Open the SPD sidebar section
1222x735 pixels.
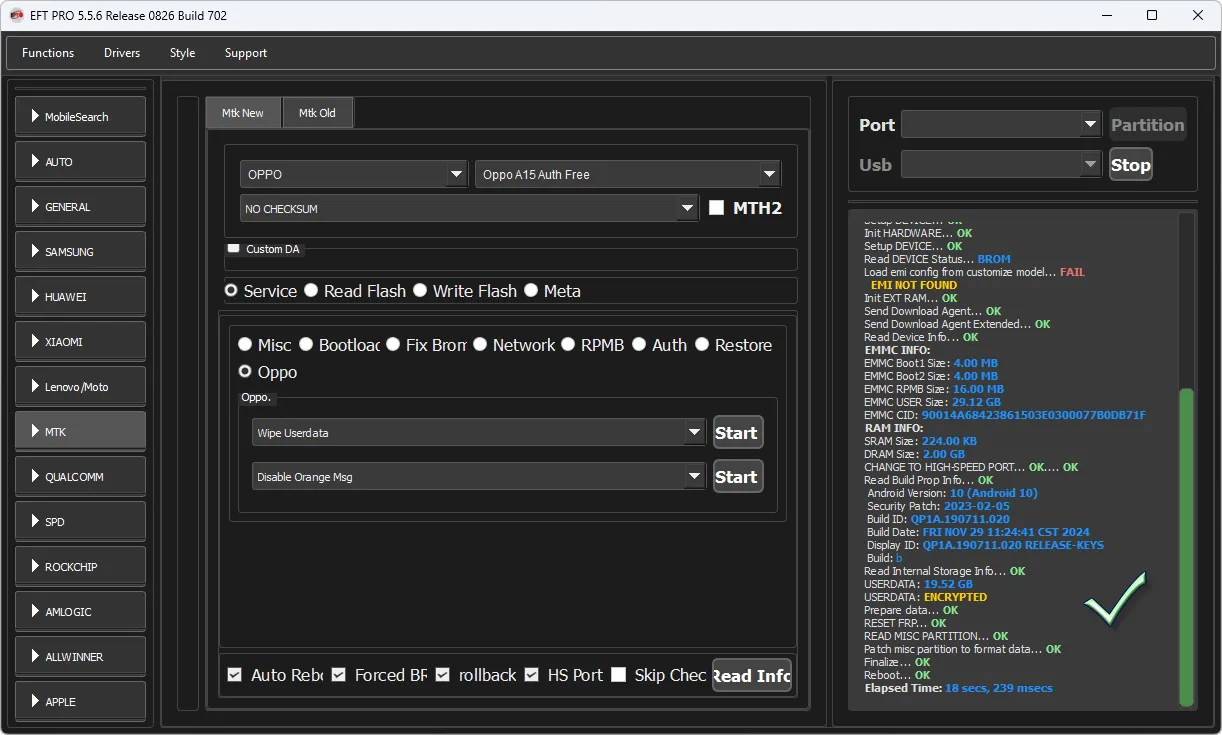[80, 522]
